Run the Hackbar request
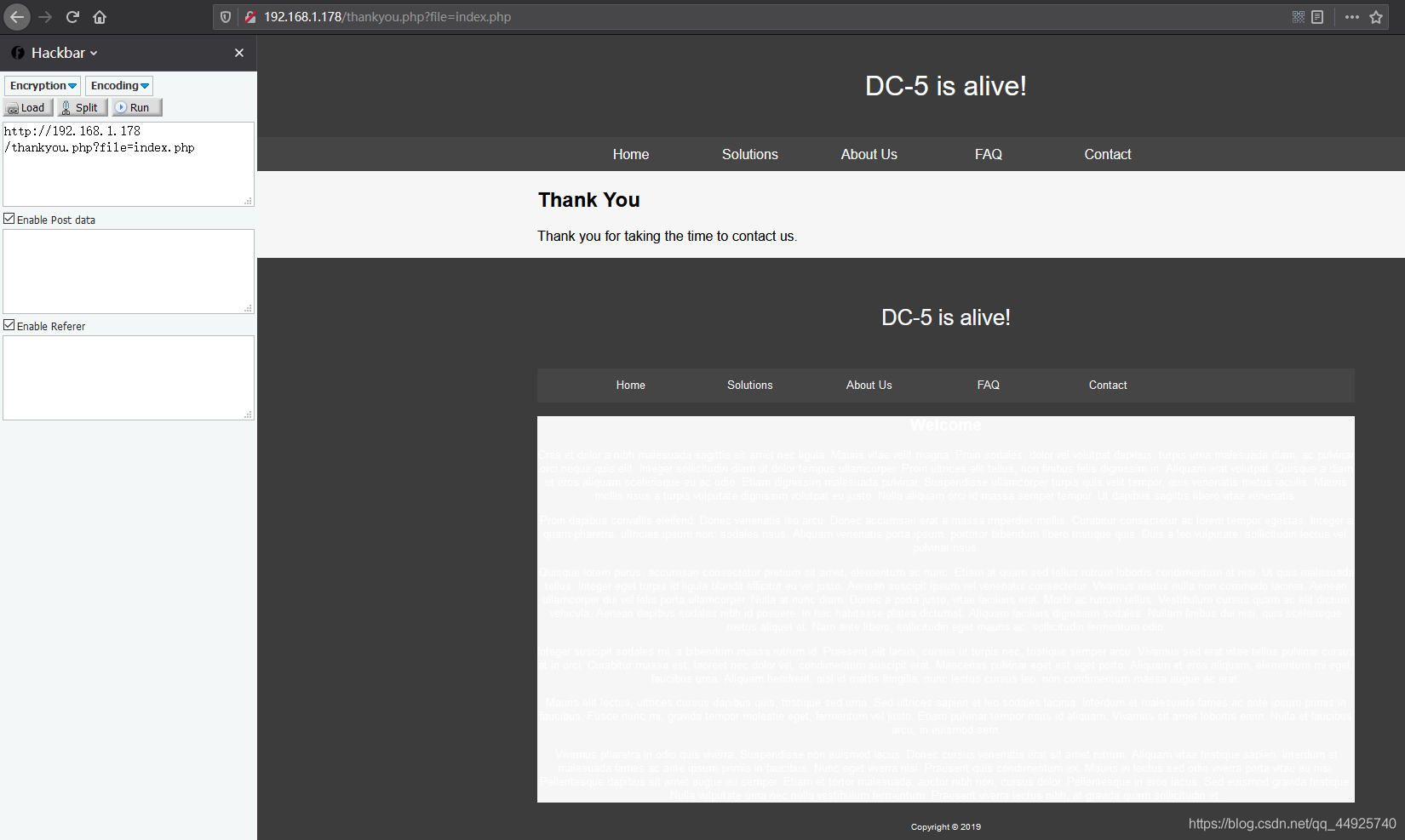The image size is (1405, 840). pyautogui.click(x=136, y=107)
